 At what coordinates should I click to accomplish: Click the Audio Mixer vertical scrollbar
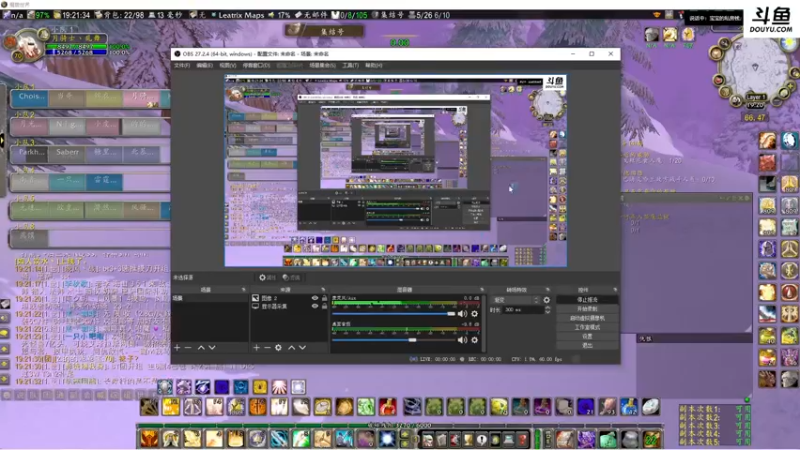pos(483,323)
